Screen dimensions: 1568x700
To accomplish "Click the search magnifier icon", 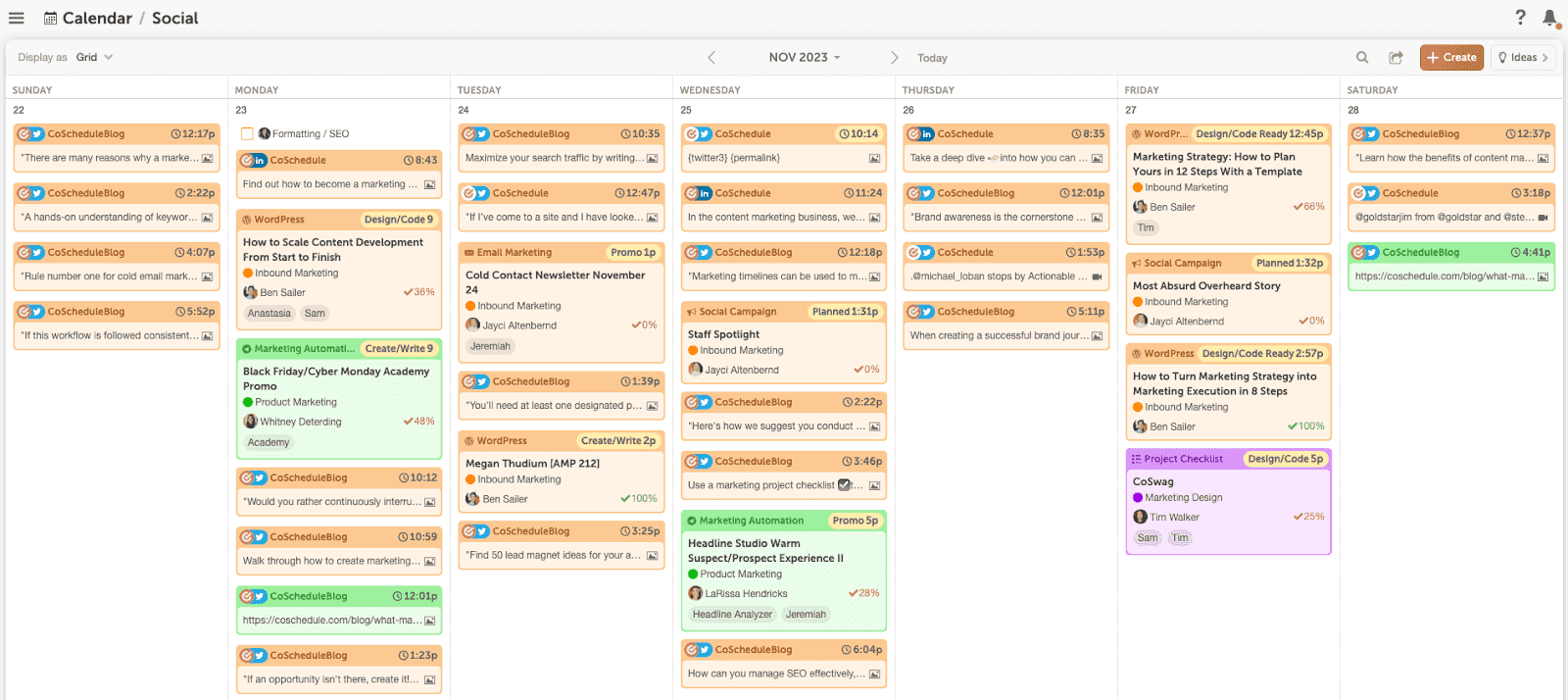I will pyautogui.click(x=1362, y=58).
